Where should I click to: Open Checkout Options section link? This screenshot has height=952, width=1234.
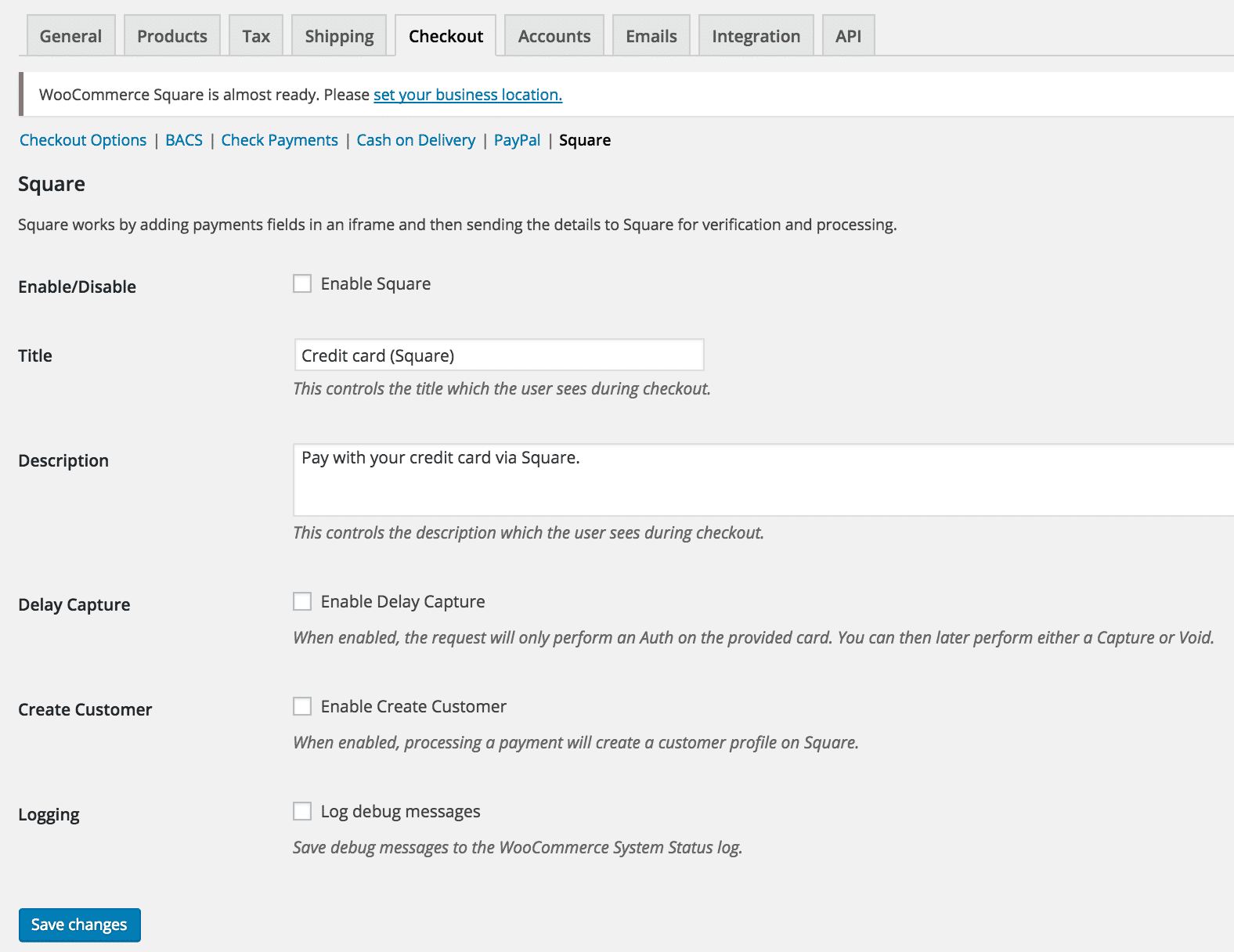(83, 140)
